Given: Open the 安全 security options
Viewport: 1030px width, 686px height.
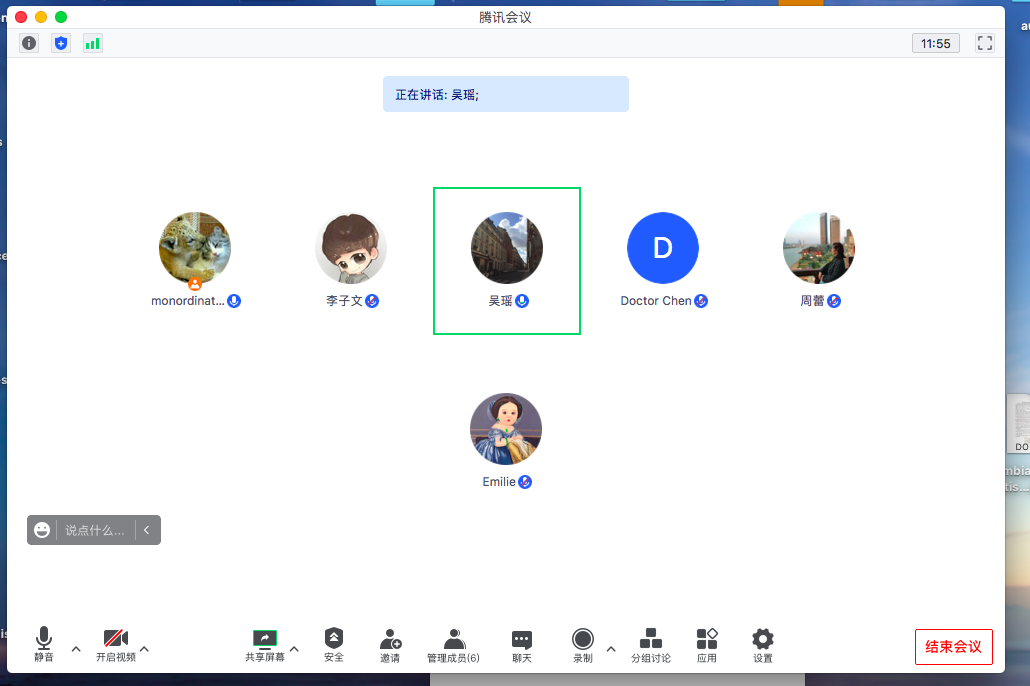Looking at the screenshot, I should pos(334,645).
